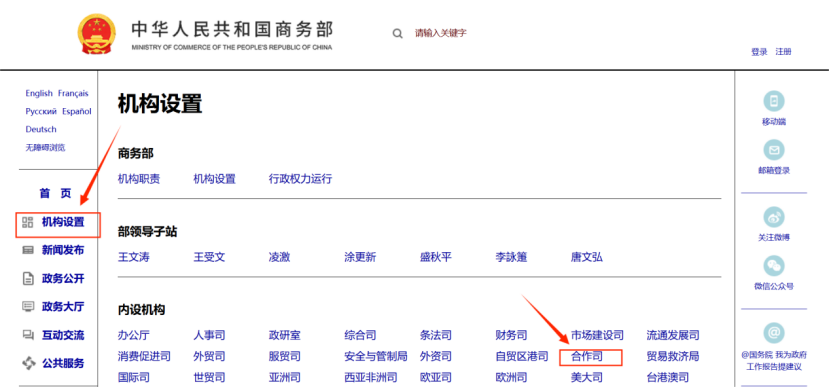Open the 条法司 department link
This screenshot has height=388, width=830.
(x=436, y=335)
